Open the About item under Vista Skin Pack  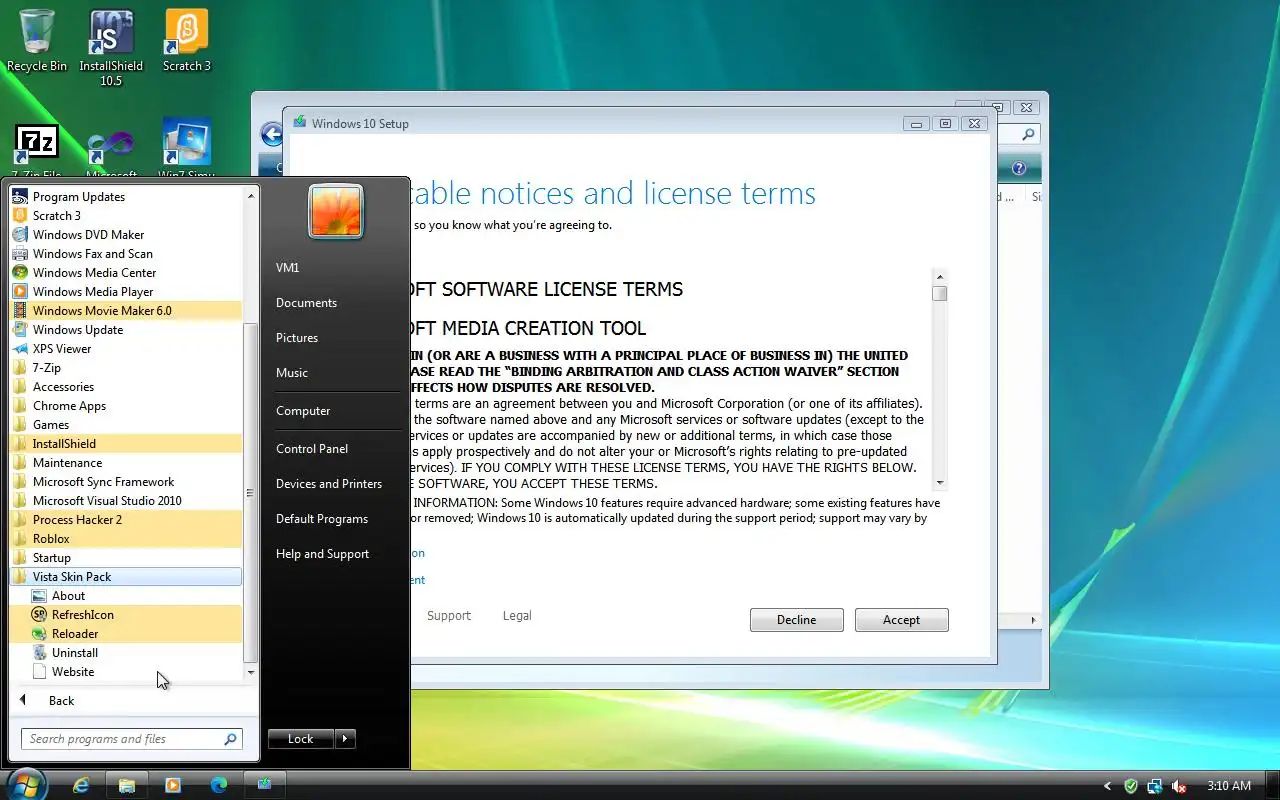pyautogui.click(x=126, y=596)
